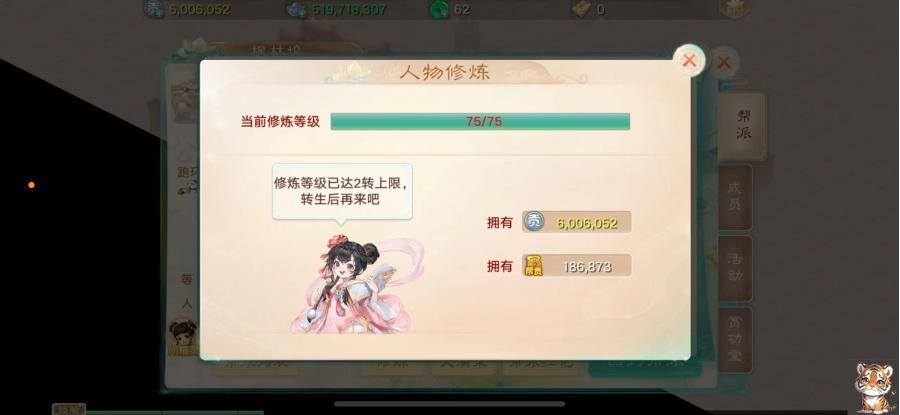Tap the gold badge icon beside 186,873
The width and height of the screenshot is (900, 415).
coord(534,266)
